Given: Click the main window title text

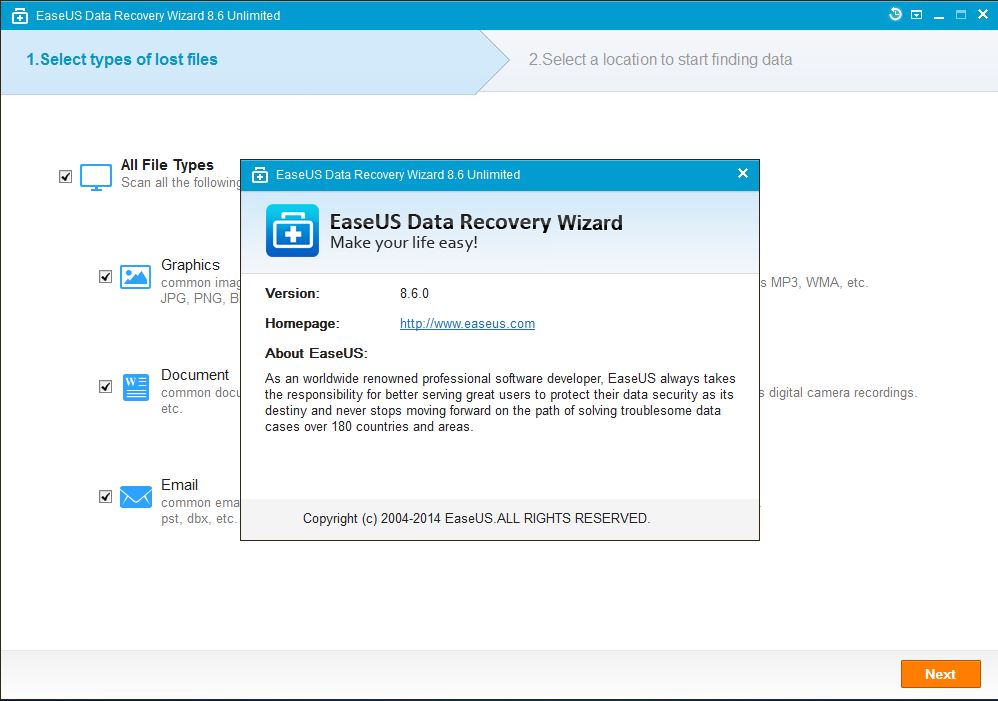Looking at the screenshot, I should [x=158, y=15].
